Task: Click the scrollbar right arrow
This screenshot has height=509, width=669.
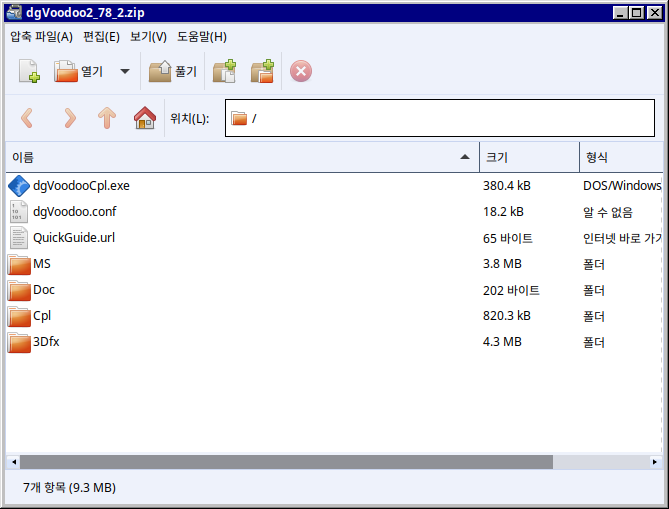Action: tap(654, 462)
